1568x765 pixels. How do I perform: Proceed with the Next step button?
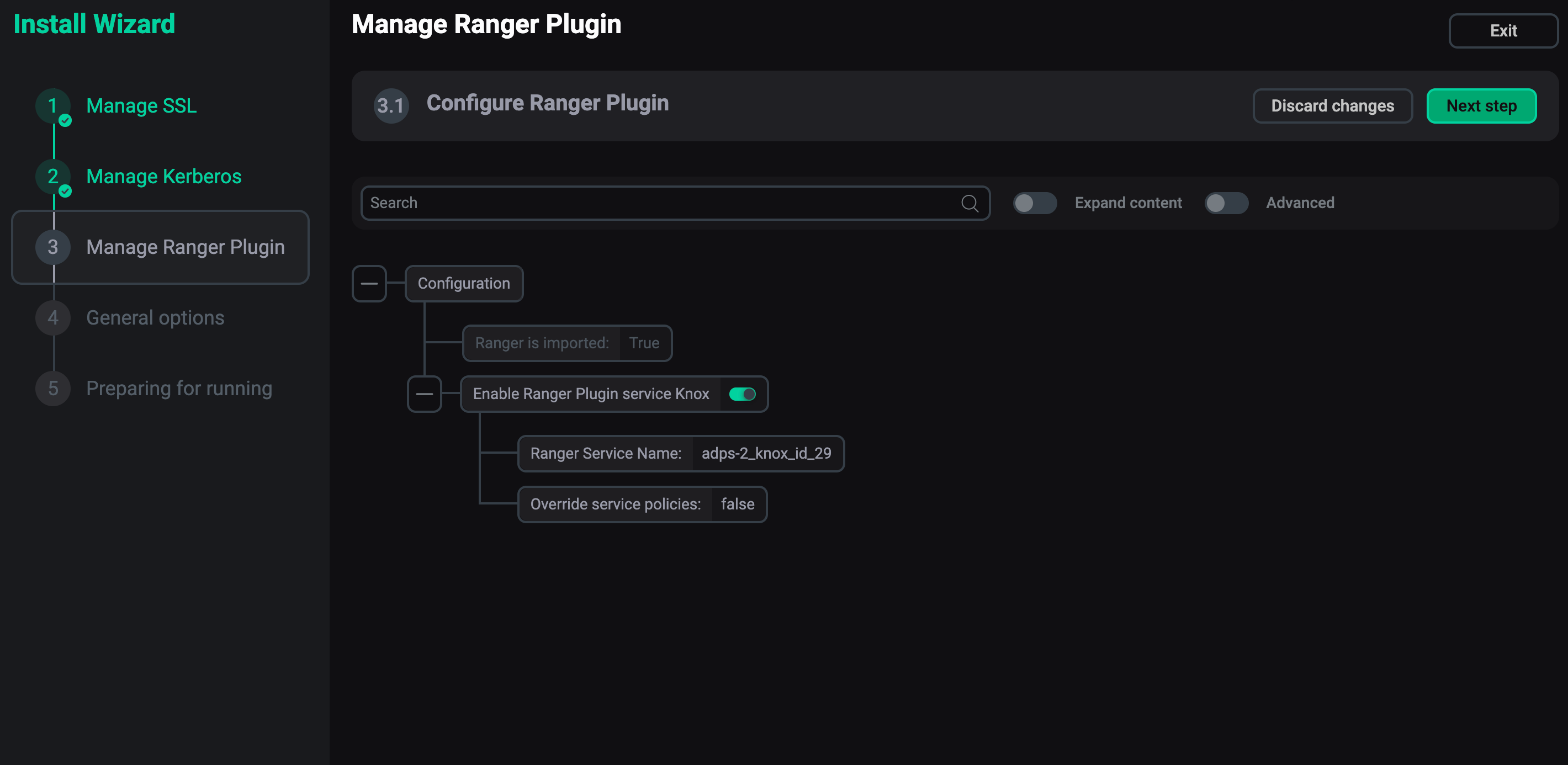point(1481,106)
